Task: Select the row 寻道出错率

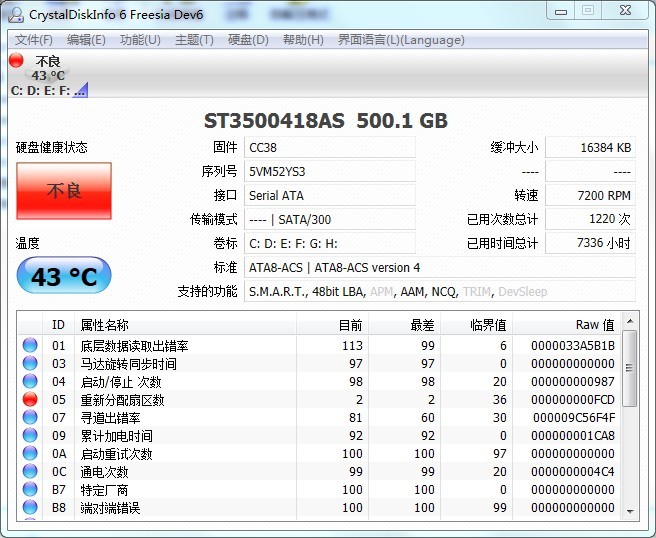Action: click(x=320, y=417)
